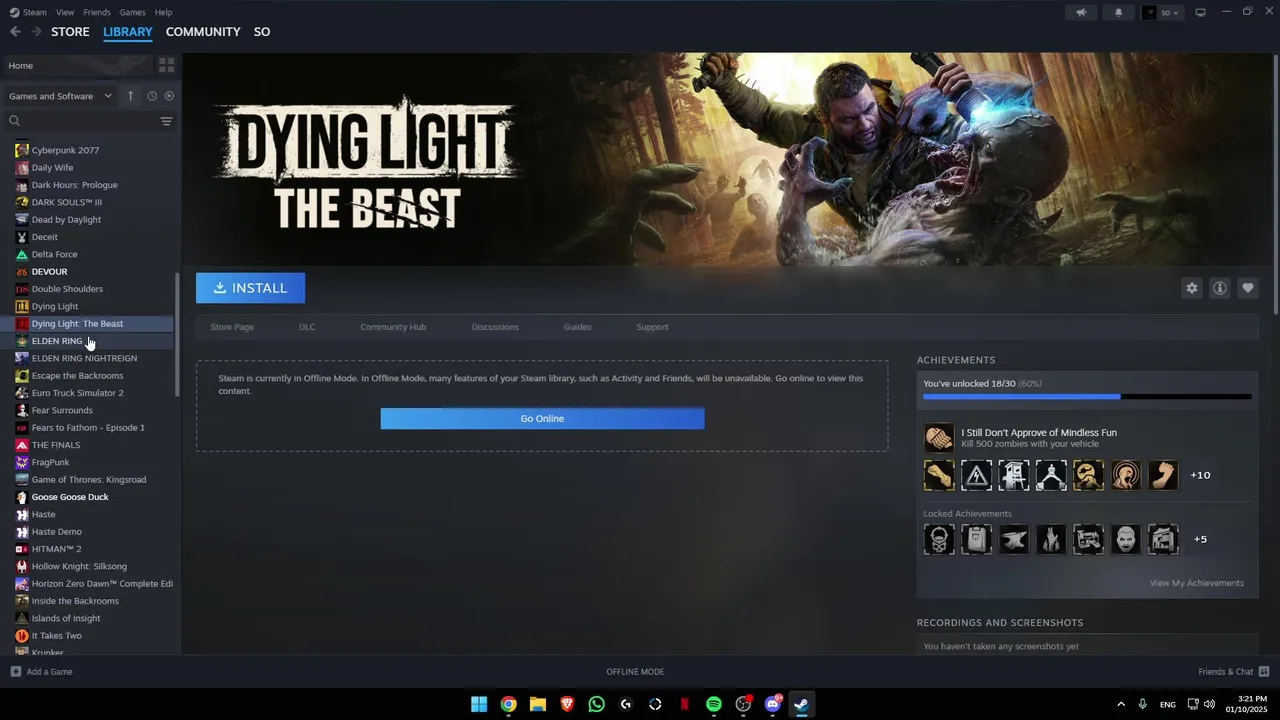Open game settings gear icon
The image size is (1280, 720).
[1192, 288]
